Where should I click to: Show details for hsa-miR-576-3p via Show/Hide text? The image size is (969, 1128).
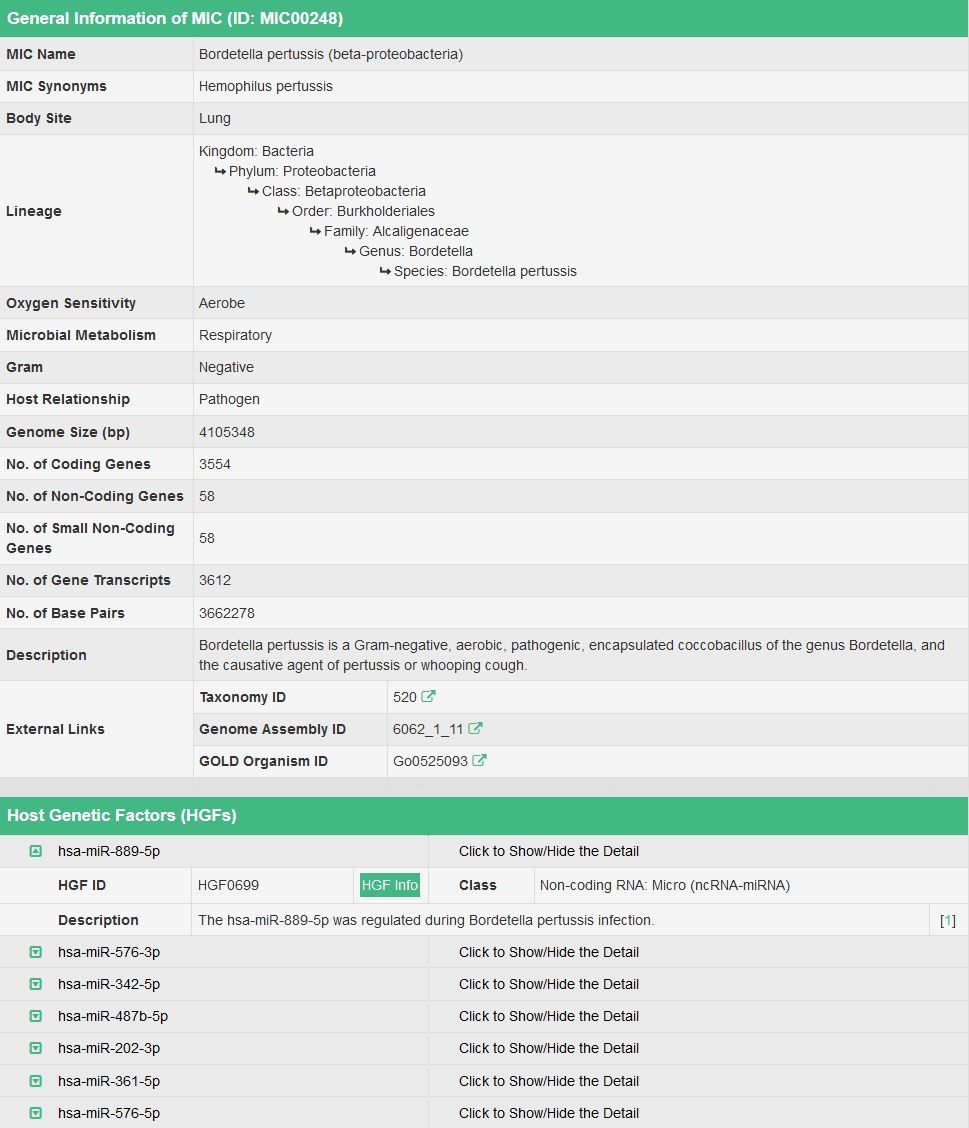click(548, 952)
